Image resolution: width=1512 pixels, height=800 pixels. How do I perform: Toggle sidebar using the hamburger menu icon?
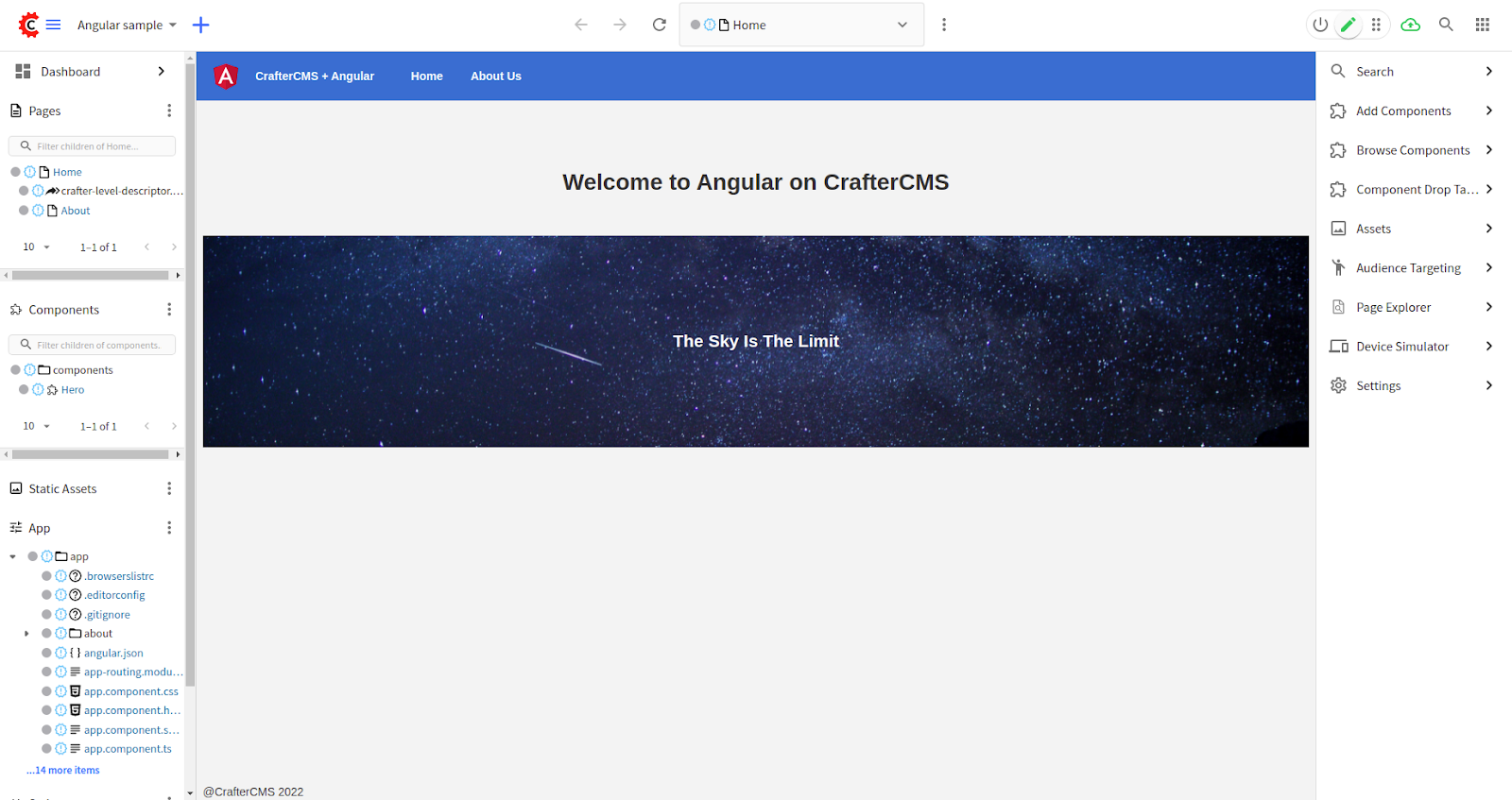coord(54,25)
